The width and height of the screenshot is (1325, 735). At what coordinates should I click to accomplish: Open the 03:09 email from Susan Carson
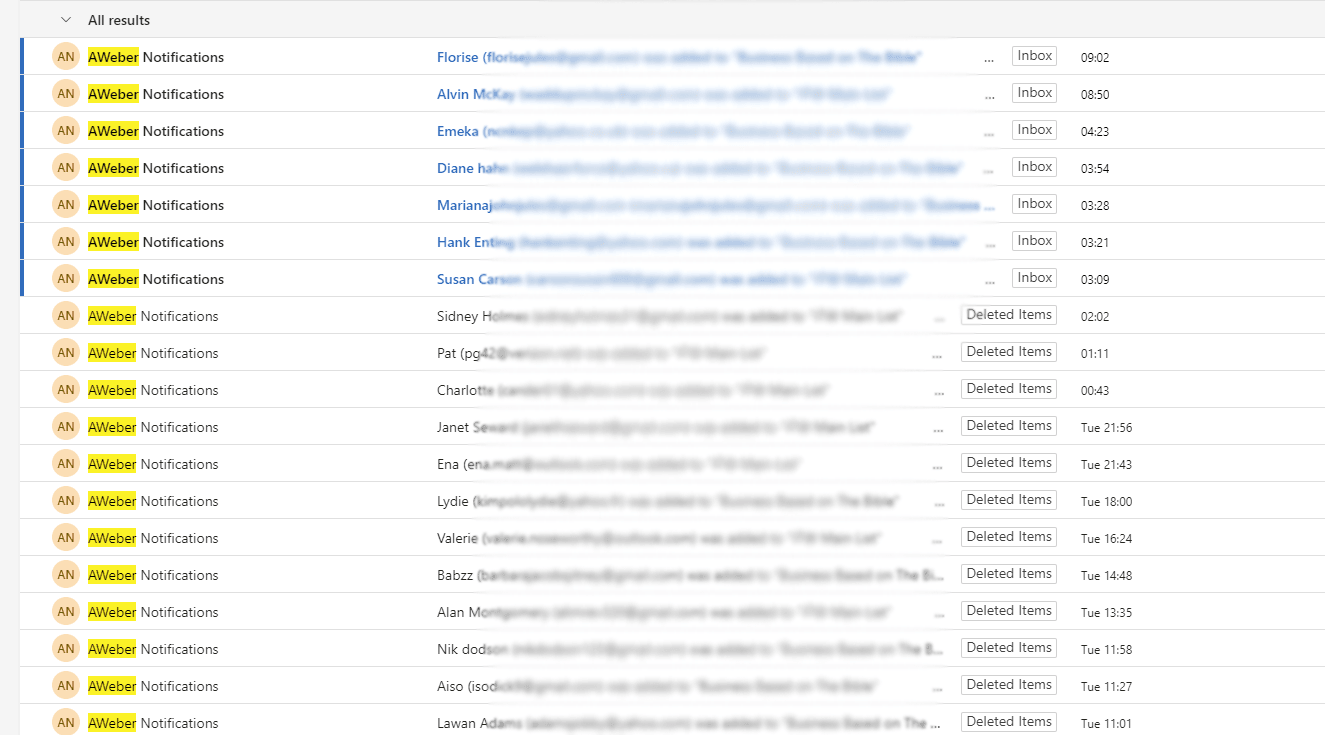click(672, 279)
